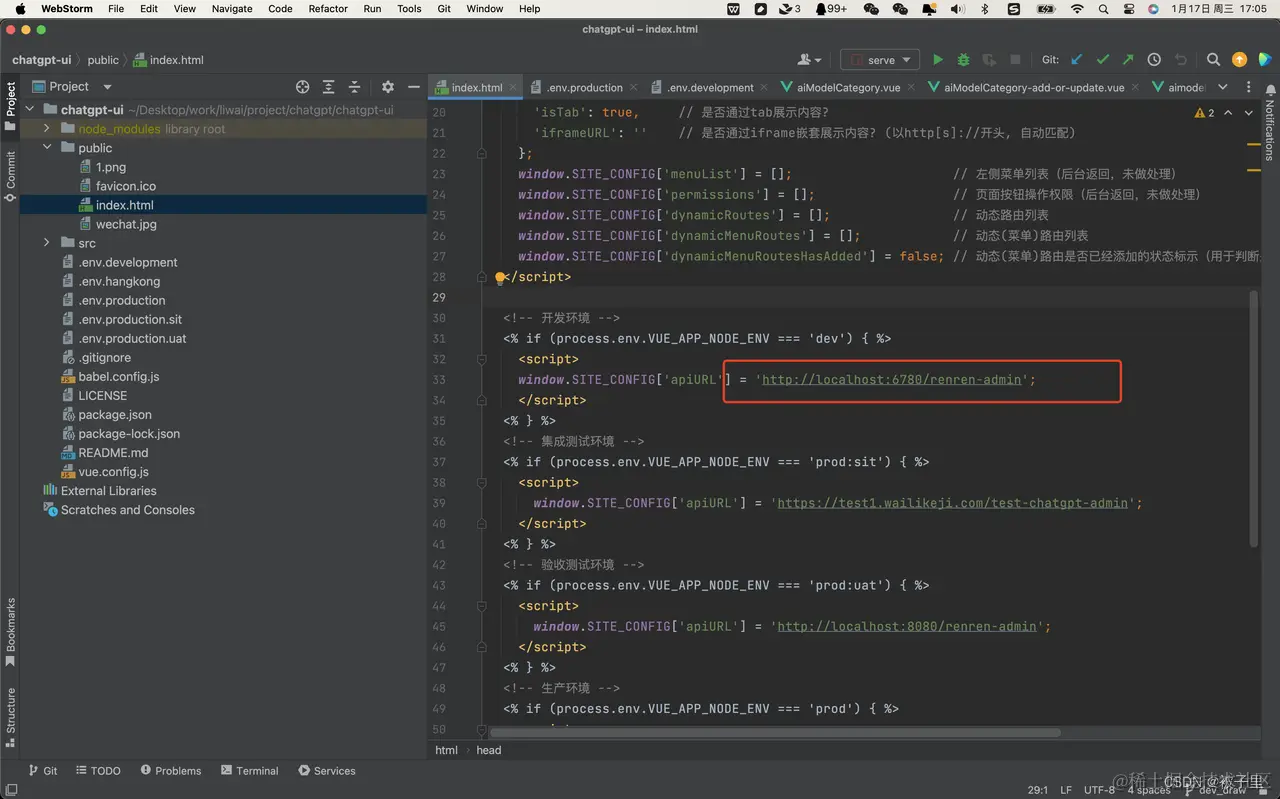Screen dimensions: 1280x799
Task: Toggle the Project side tool window button
Action: (x=10, y=106)
